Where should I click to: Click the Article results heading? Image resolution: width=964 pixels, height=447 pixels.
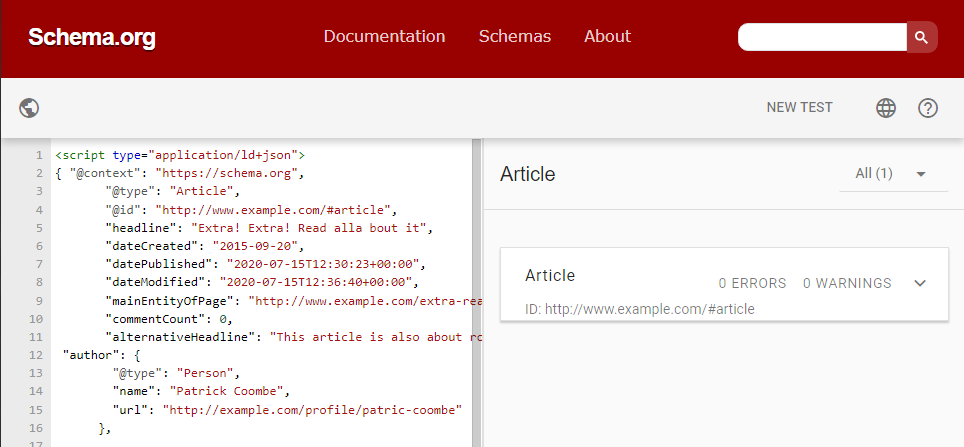point(527,174)
